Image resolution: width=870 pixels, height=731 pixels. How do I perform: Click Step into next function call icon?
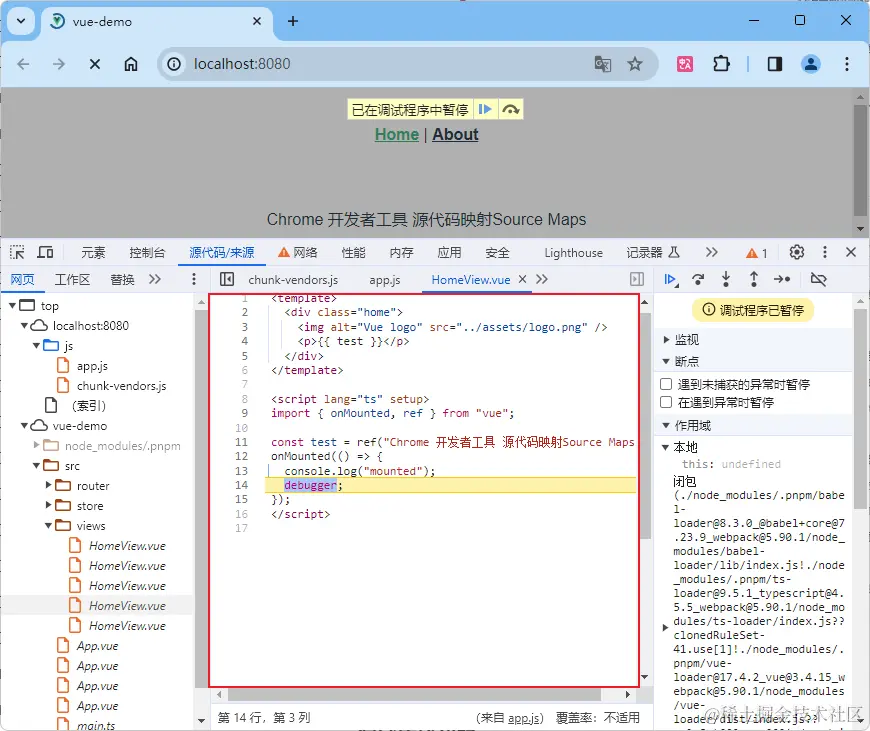726,279
